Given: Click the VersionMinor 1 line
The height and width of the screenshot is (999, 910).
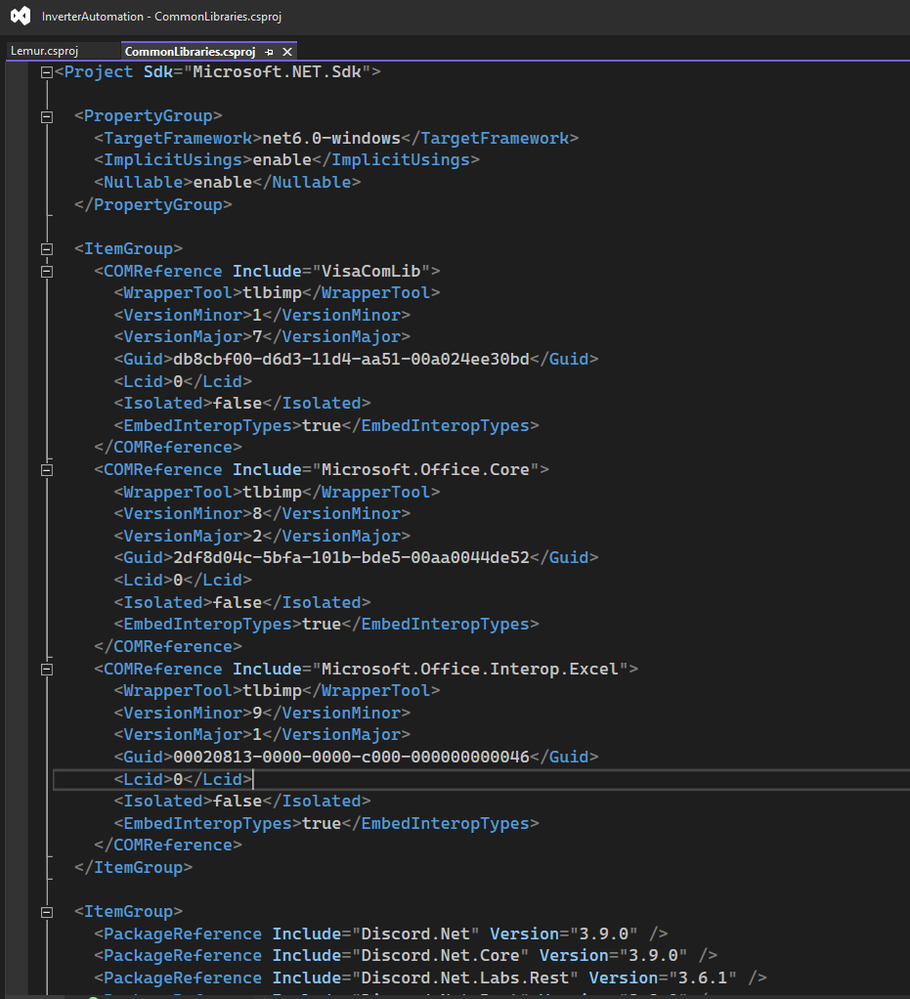Looking at the screenshot, I should pos(262,315).
